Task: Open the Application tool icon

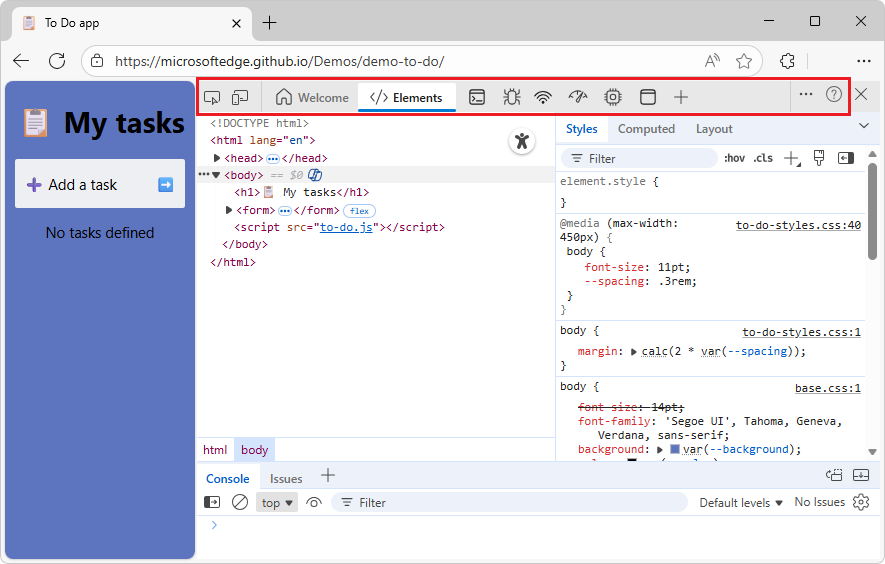Action: [x=647, y=97]
